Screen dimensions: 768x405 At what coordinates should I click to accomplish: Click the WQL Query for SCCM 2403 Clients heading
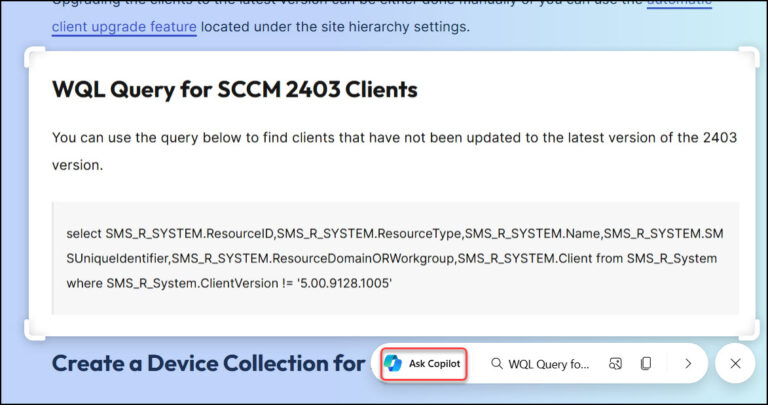click(x=235, y=90)
